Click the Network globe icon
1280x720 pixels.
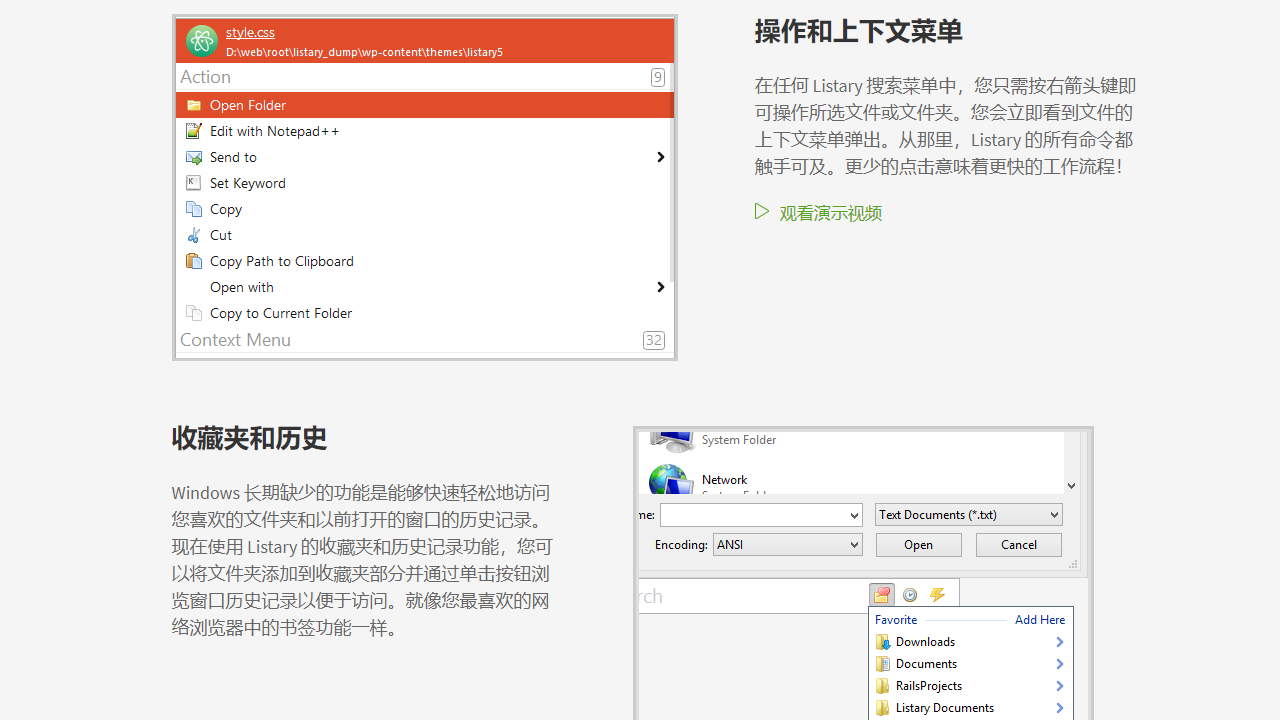coord(670,480)
